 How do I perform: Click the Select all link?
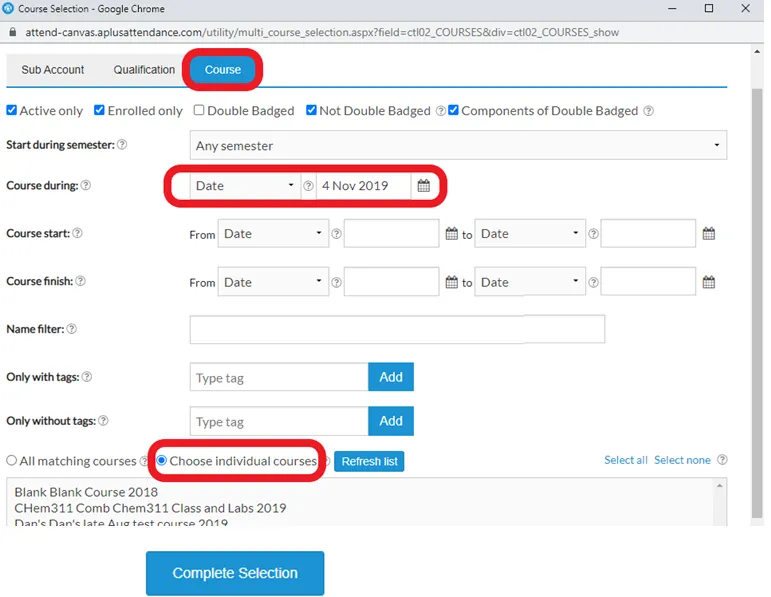pos(625,460)
